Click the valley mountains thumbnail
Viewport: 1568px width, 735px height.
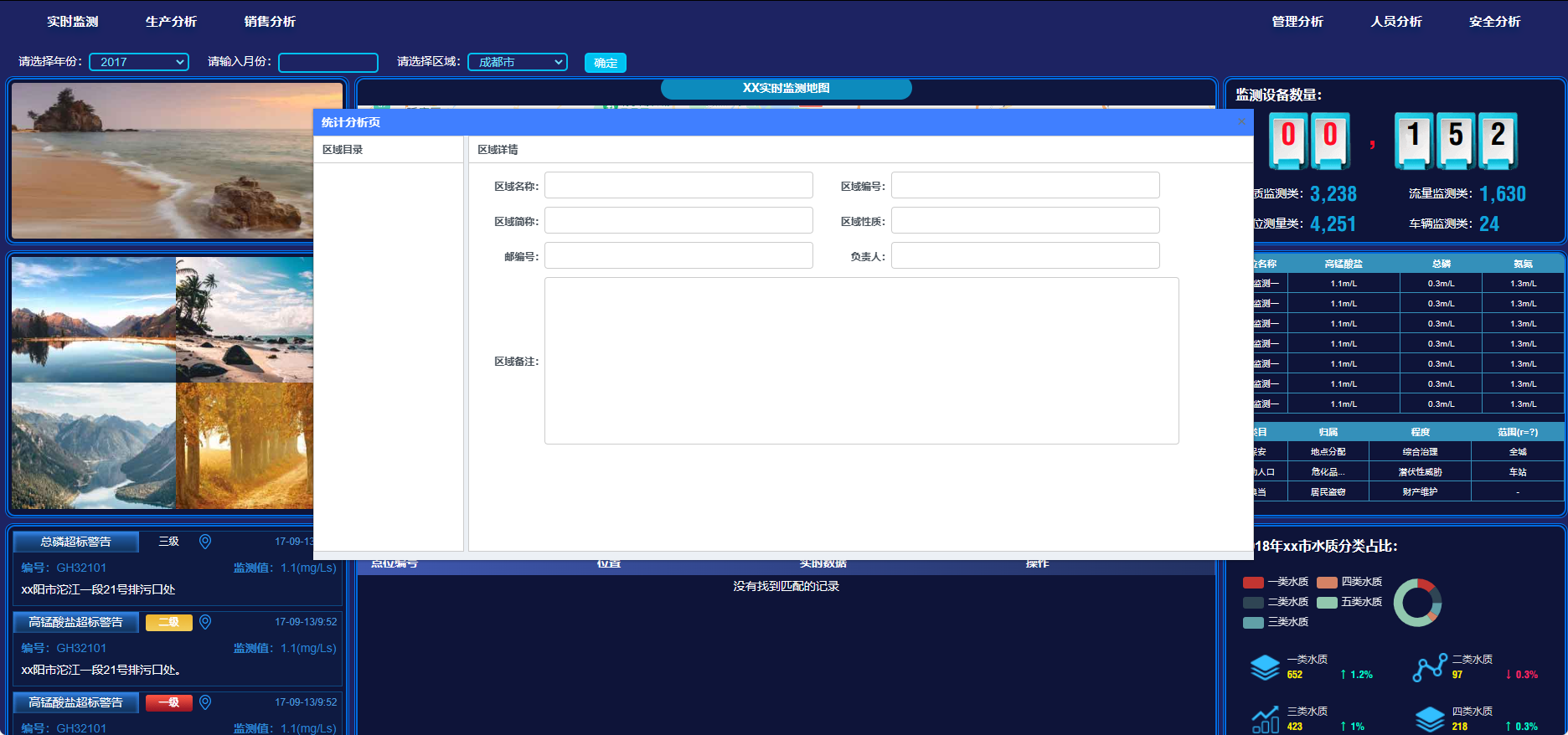pyautogui.click(x=94, y=446)
